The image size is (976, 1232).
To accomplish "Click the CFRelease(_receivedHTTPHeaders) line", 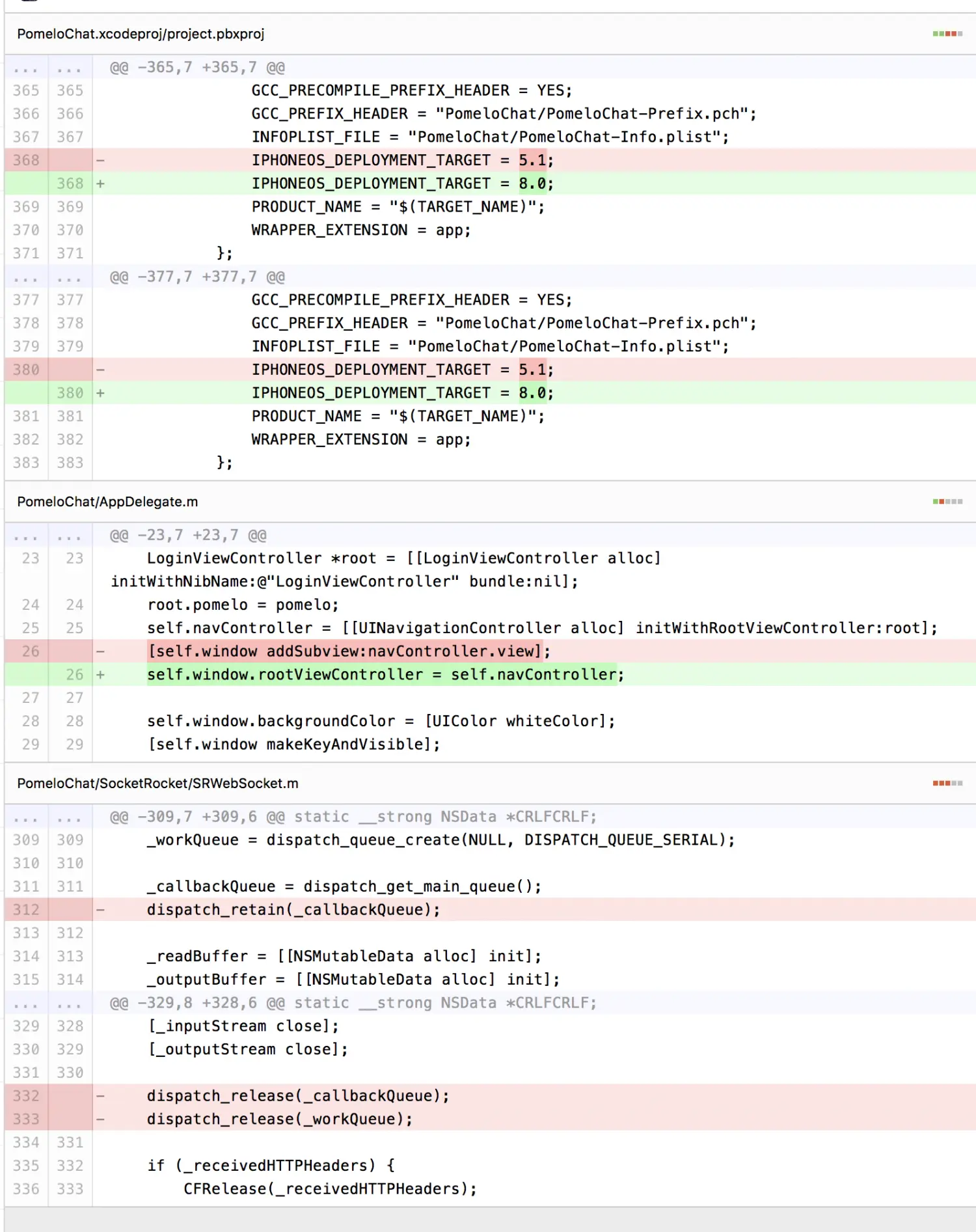I will [x=490, y=1189].
